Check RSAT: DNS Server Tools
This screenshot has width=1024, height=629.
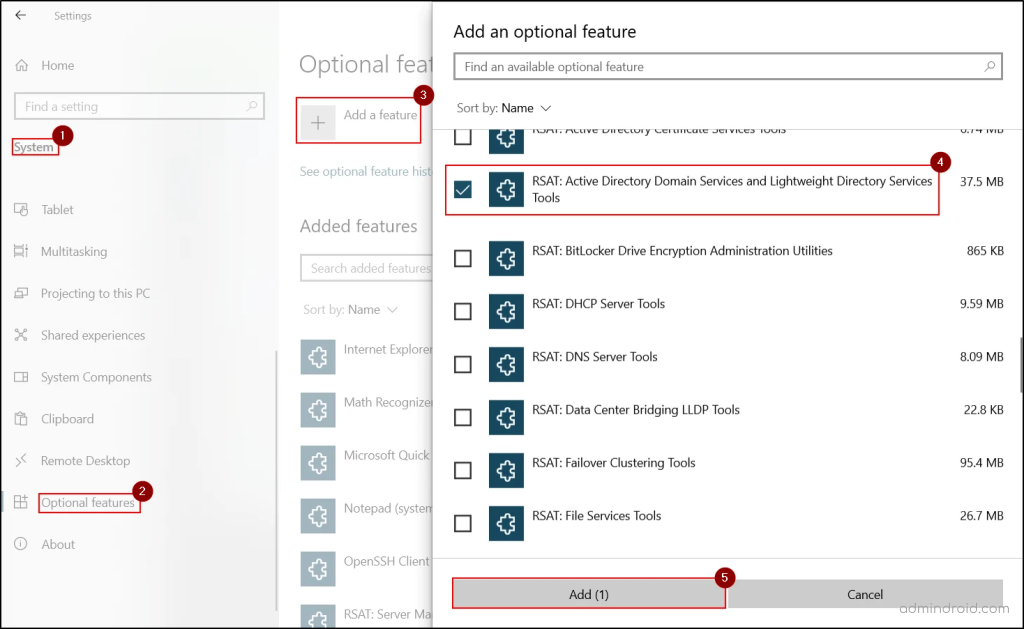pos(463,364)
